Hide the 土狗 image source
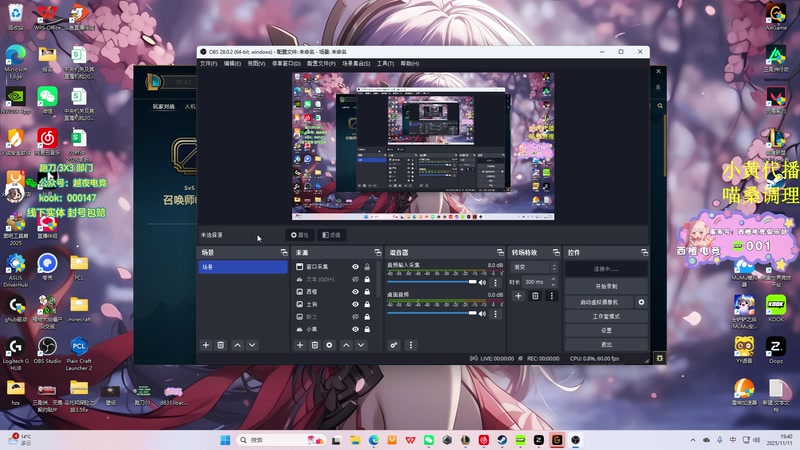This screenshot has height=450, width=800. (x=356, y=304)
